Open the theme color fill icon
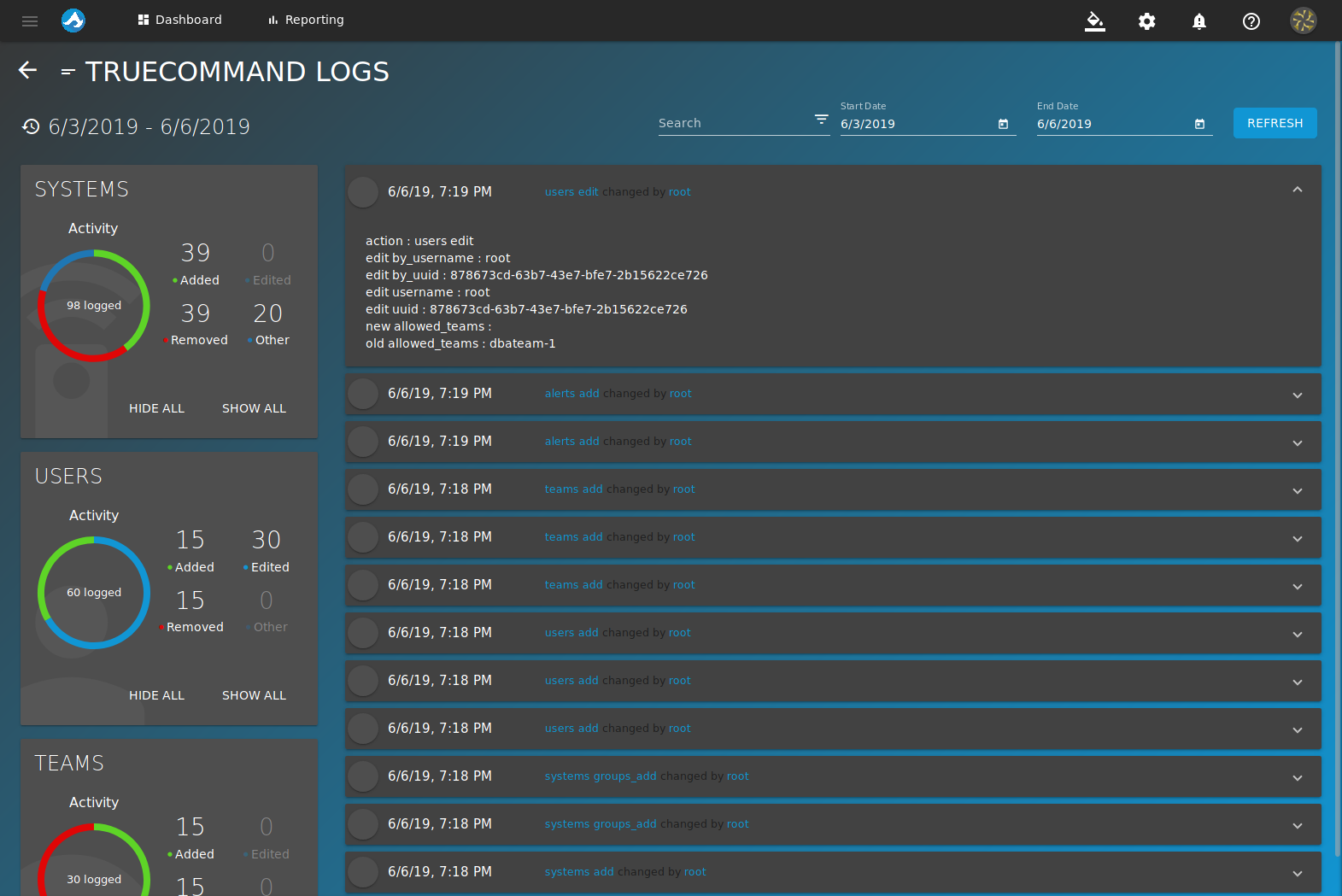This screenshot has height=896, width=1342. 1094,20
